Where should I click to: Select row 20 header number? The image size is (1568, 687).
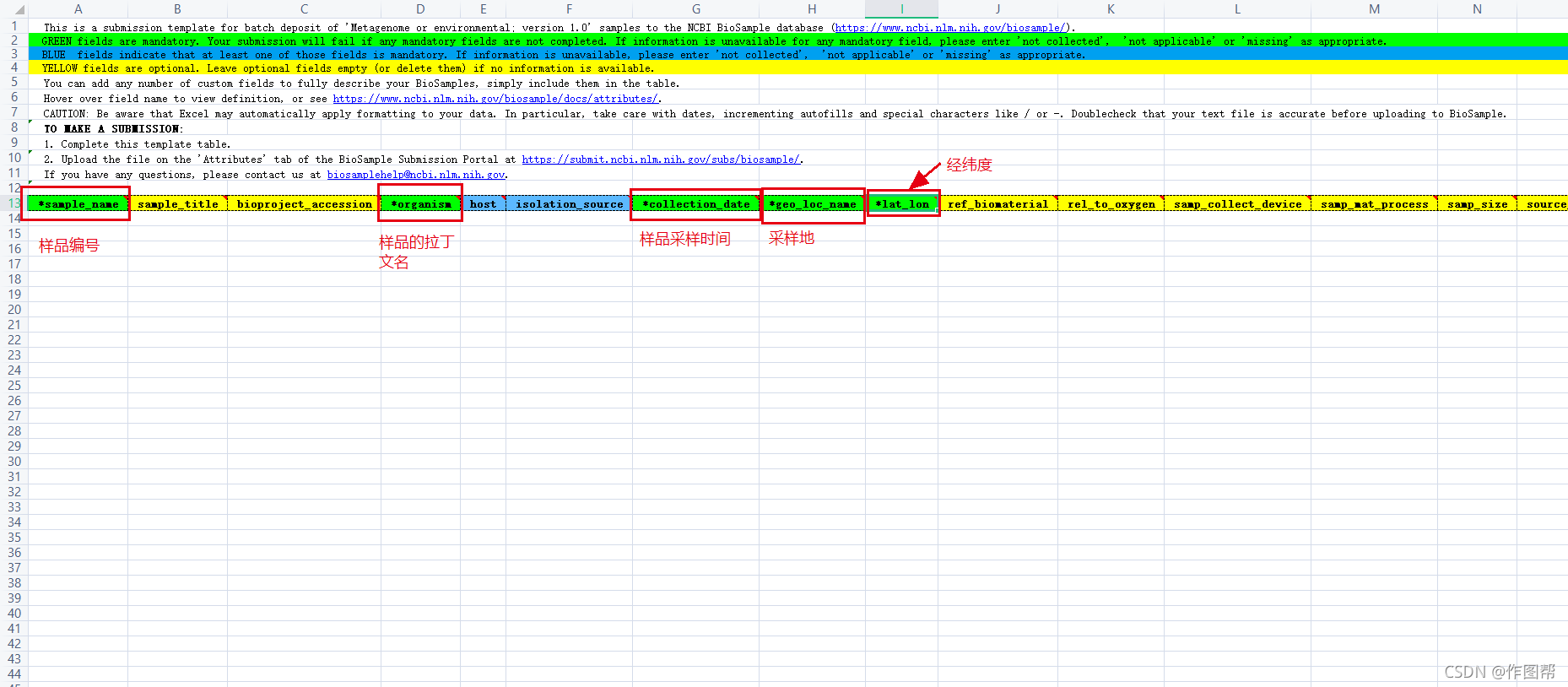14,310
